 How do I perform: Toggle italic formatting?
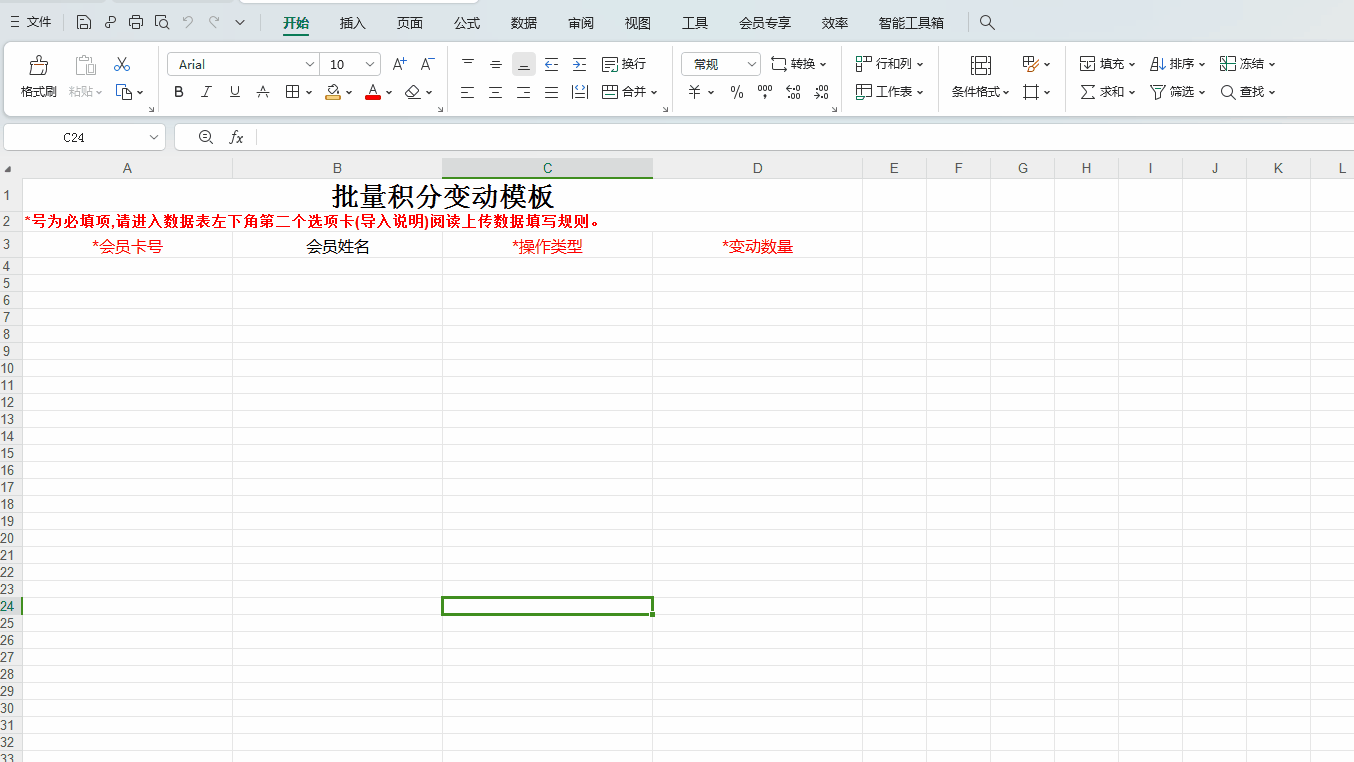tap(206, 91)
